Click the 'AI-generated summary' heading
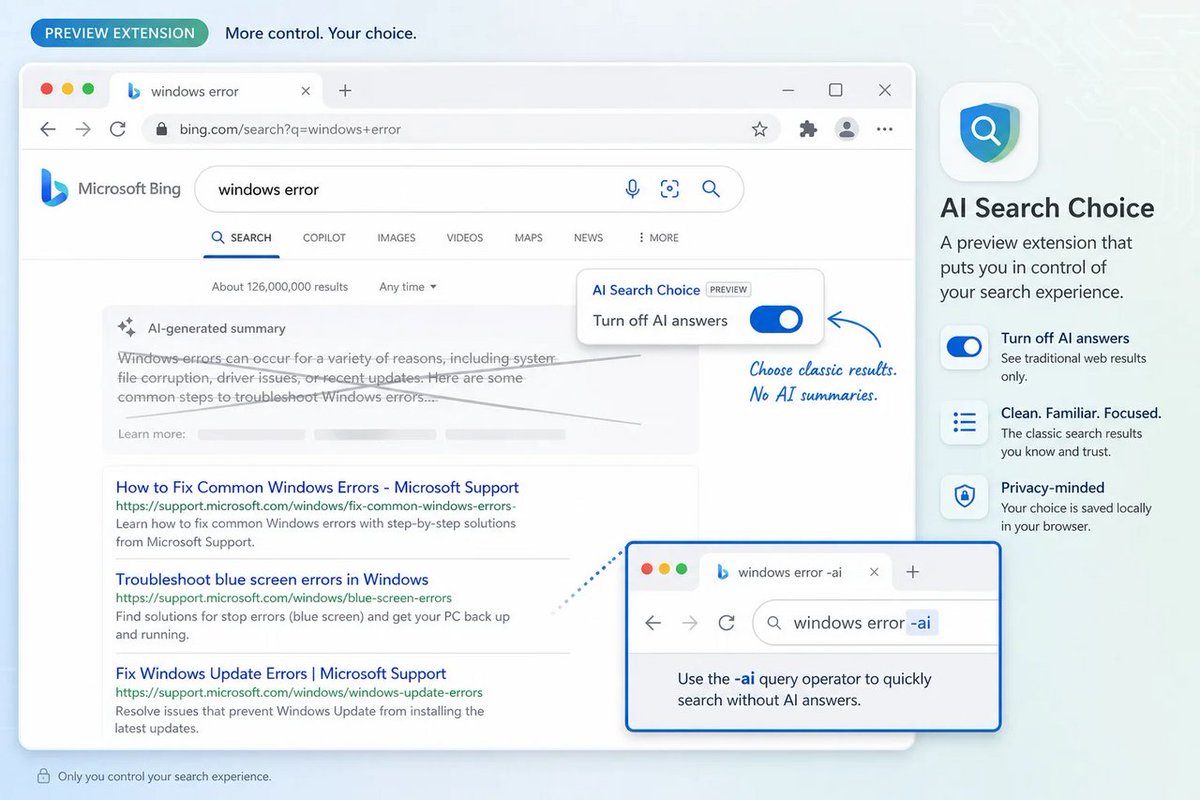 [x=217, y=328]
